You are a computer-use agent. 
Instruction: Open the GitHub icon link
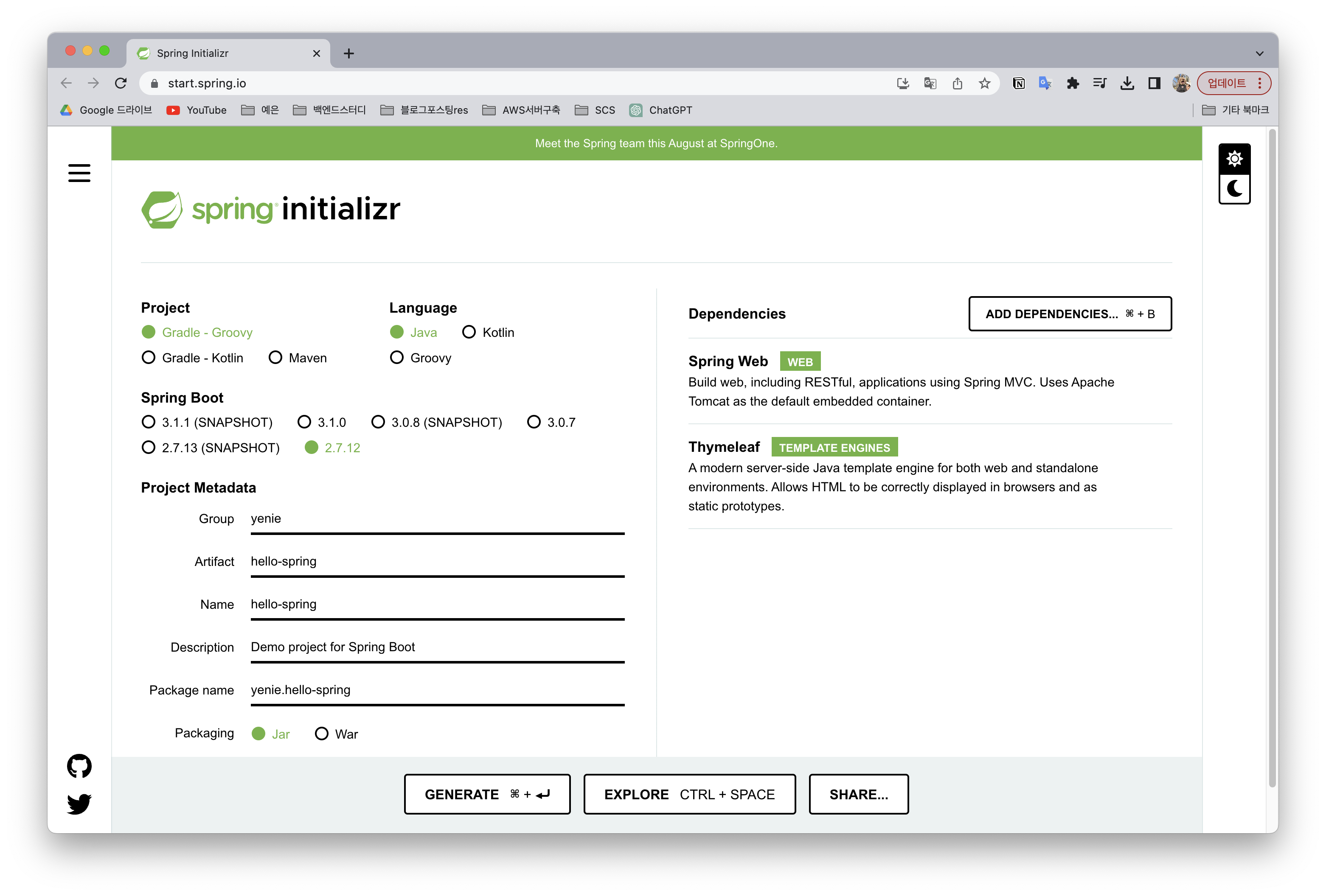[x=79, y=766]
